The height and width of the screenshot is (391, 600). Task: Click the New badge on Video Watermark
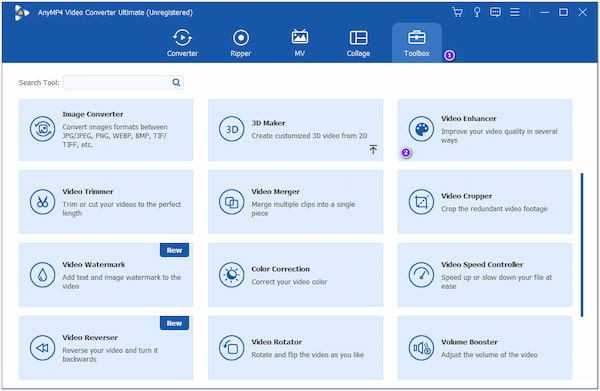[x=174, y=250]
